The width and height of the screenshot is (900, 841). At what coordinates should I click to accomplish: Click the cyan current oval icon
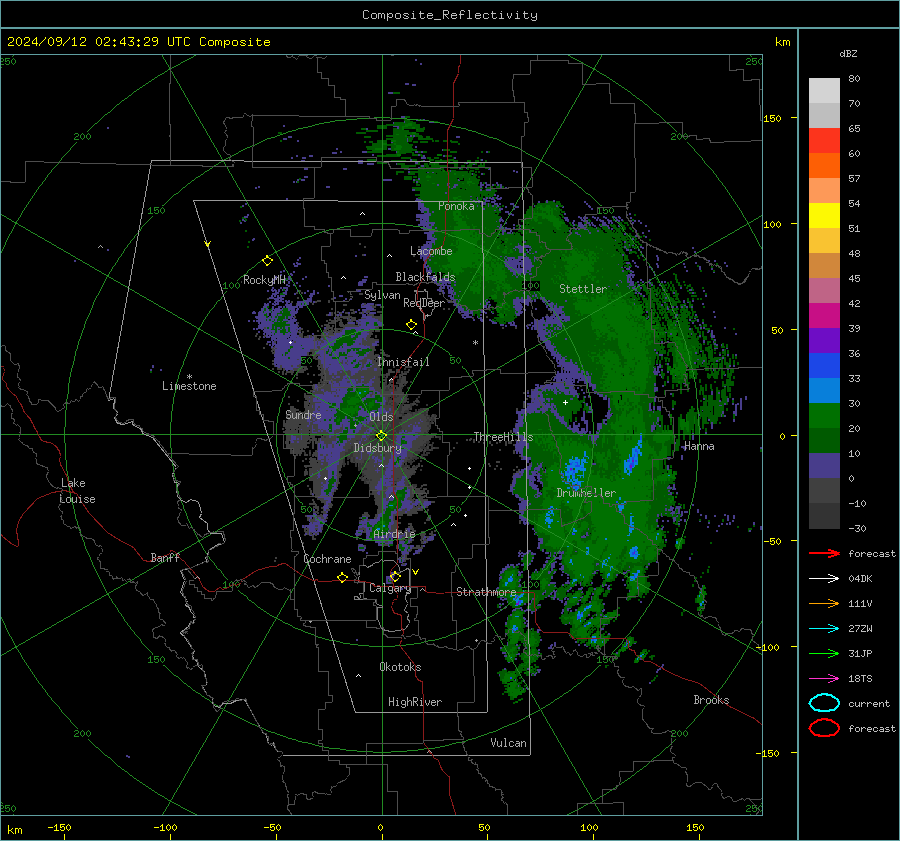coord(824,703)
